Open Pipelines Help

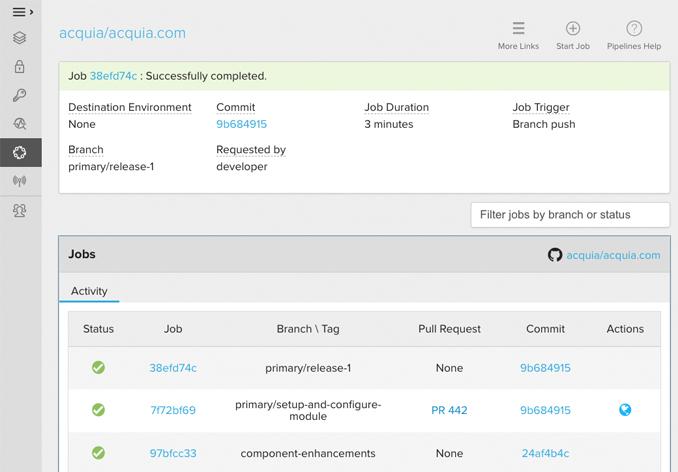(x=633, y=36)
